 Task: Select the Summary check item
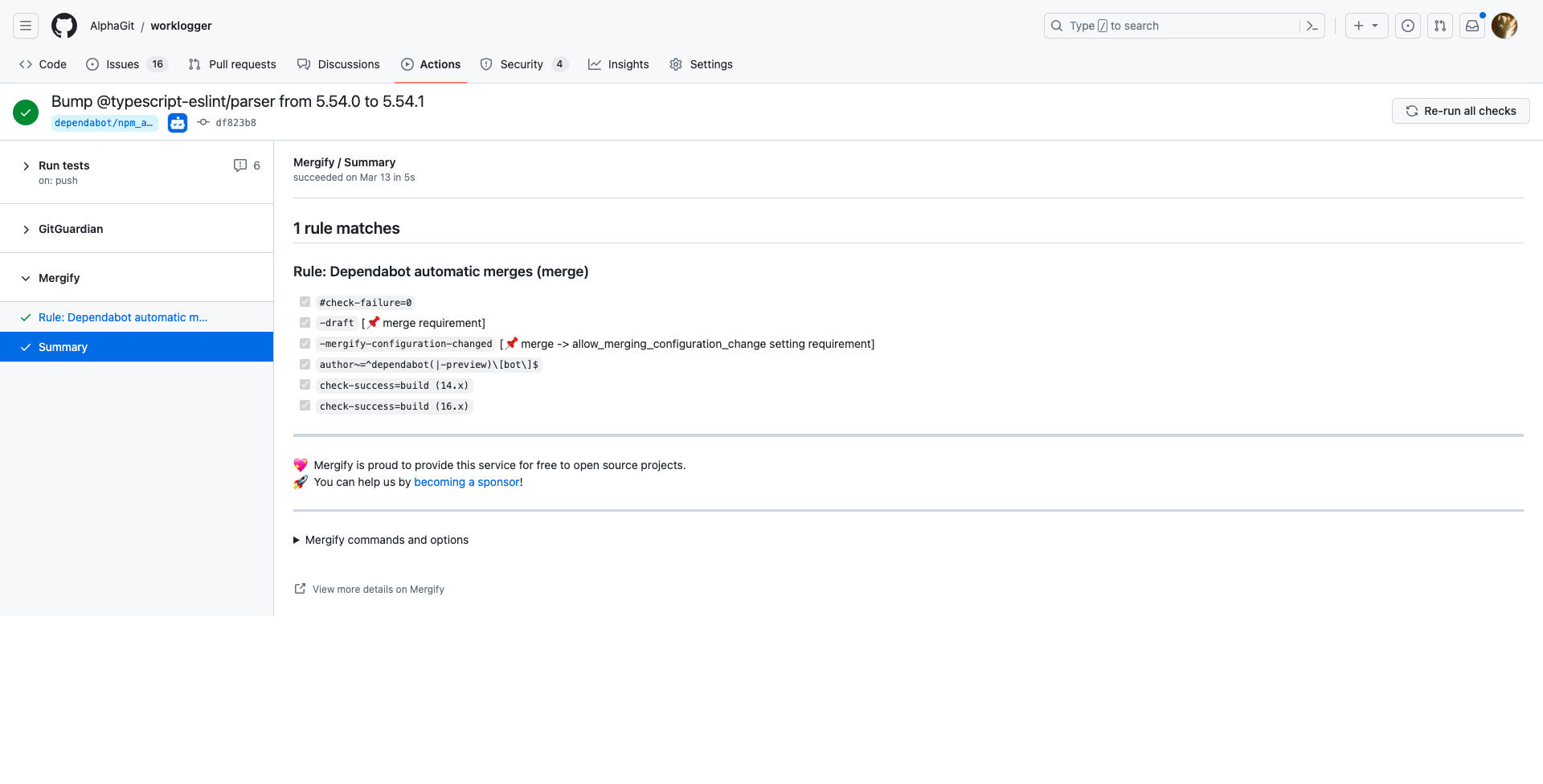click(137, 347)
